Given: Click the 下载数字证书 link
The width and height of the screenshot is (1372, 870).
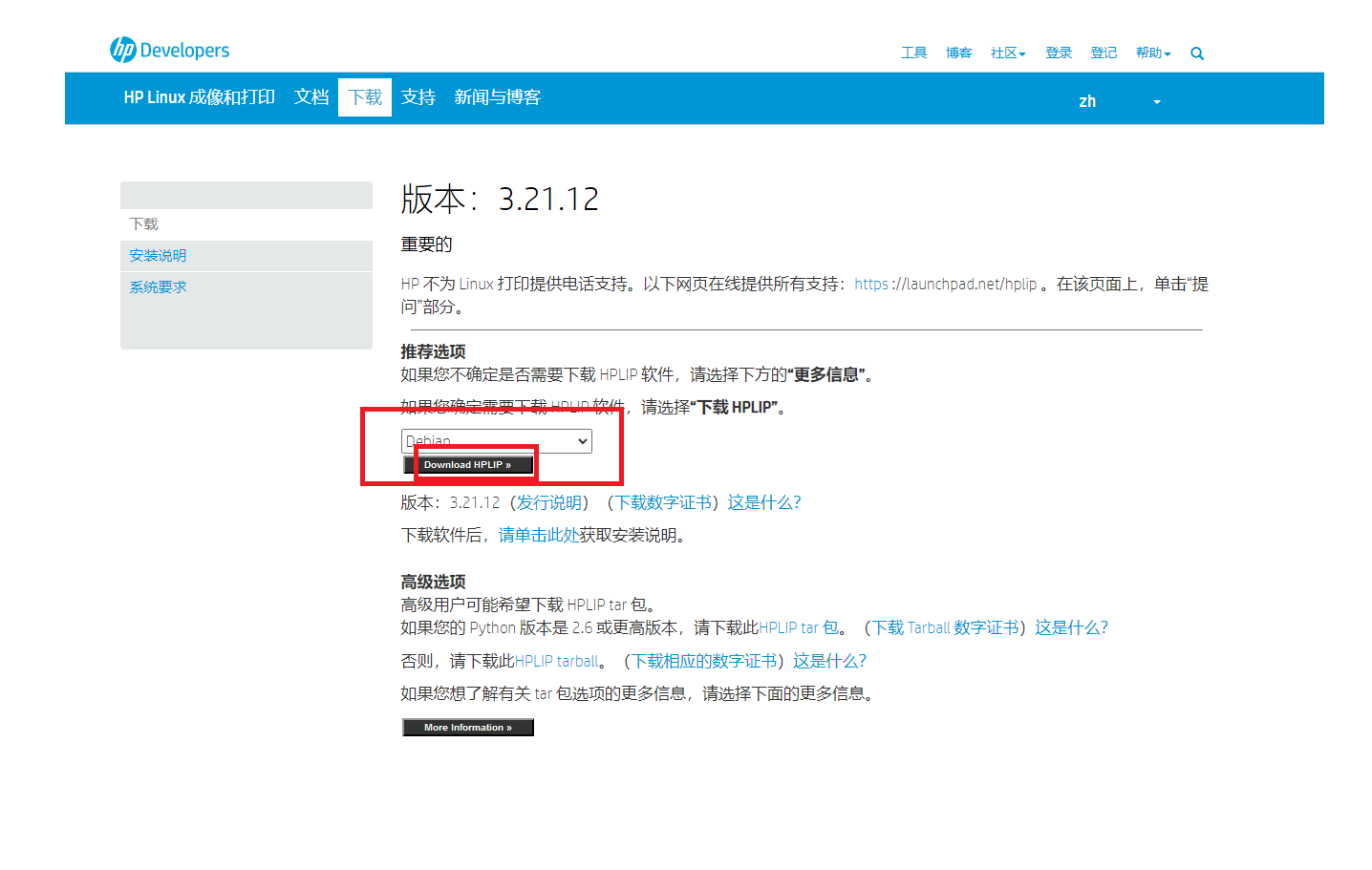Looking at the screenshot, I should tap(664, 502).
